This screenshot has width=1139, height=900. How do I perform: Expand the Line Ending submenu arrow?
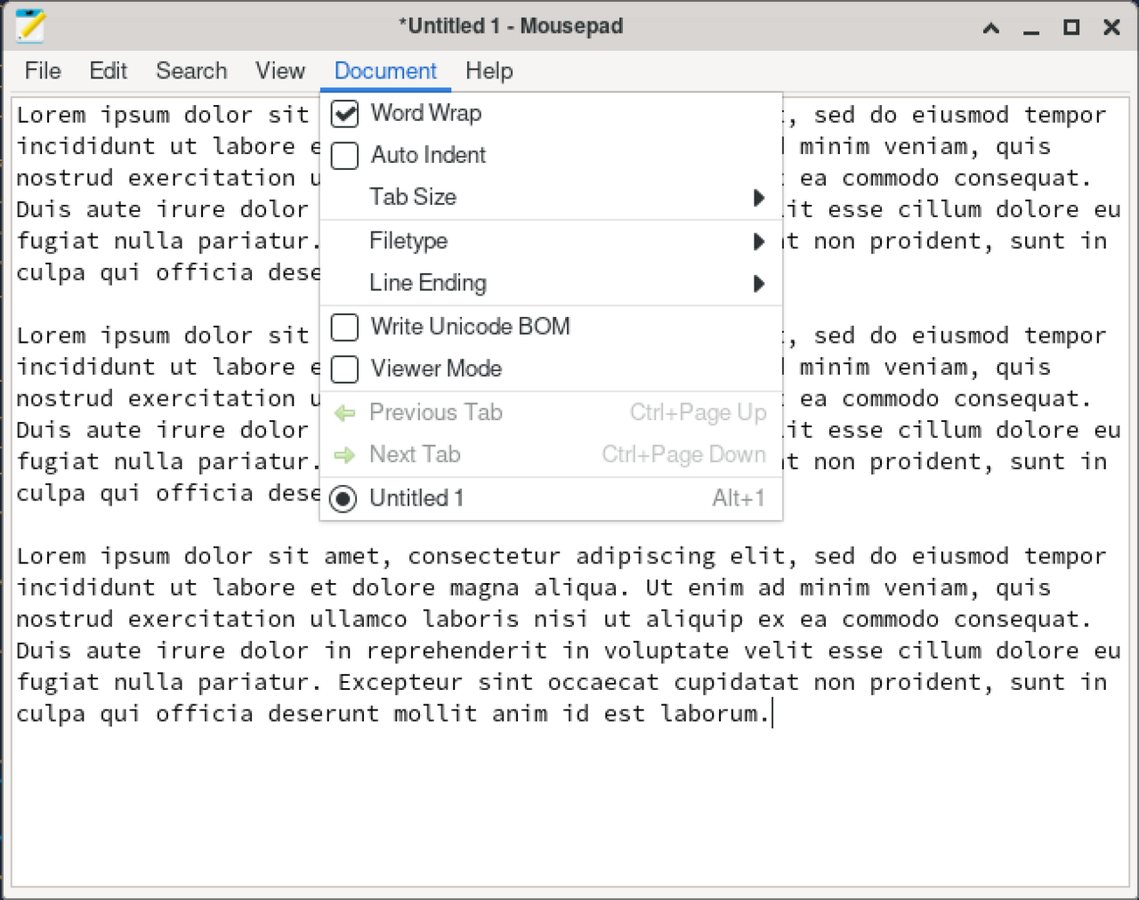[x=759, y=283]
